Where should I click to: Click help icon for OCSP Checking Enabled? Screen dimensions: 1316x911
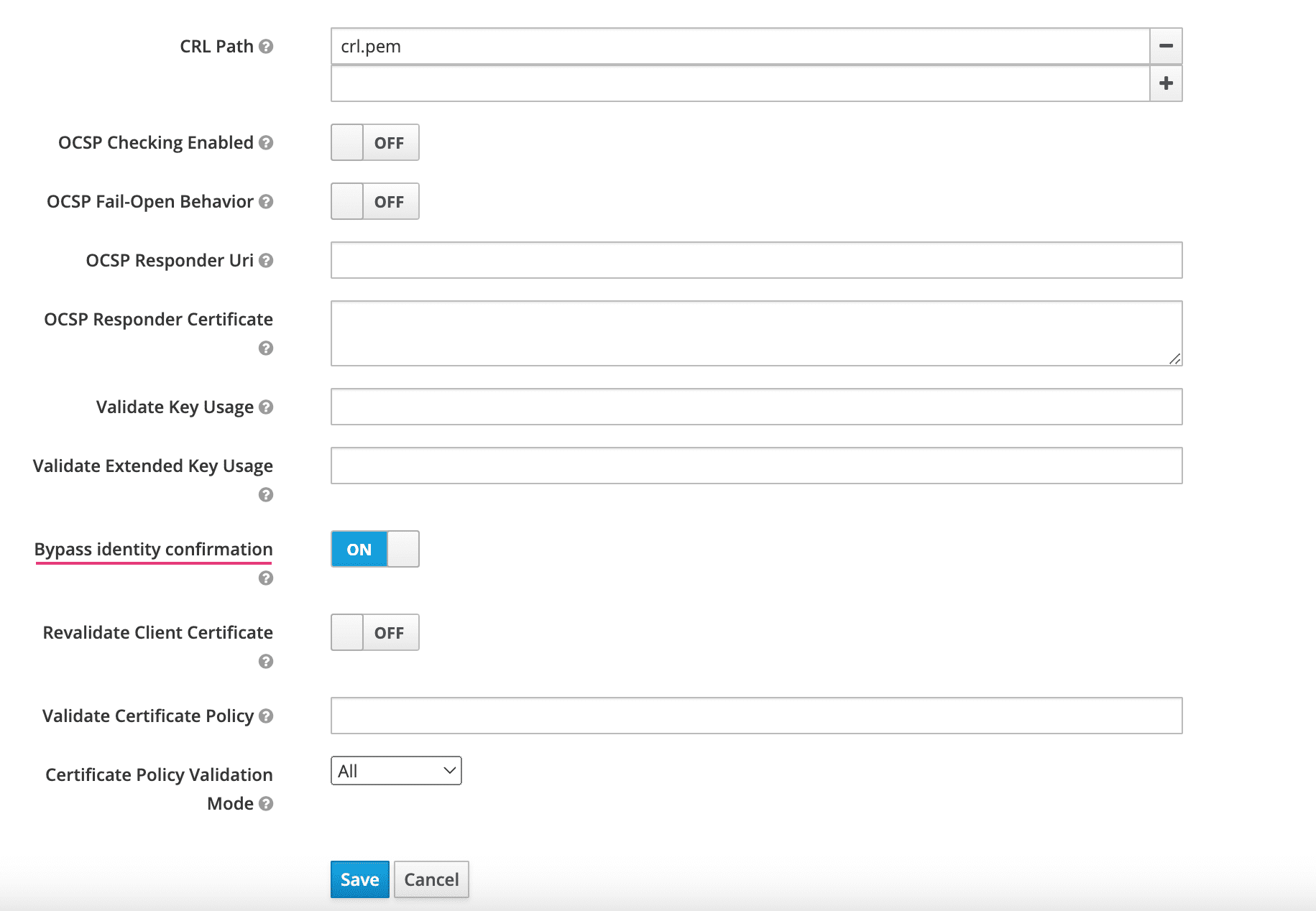[x=266, y=143]
